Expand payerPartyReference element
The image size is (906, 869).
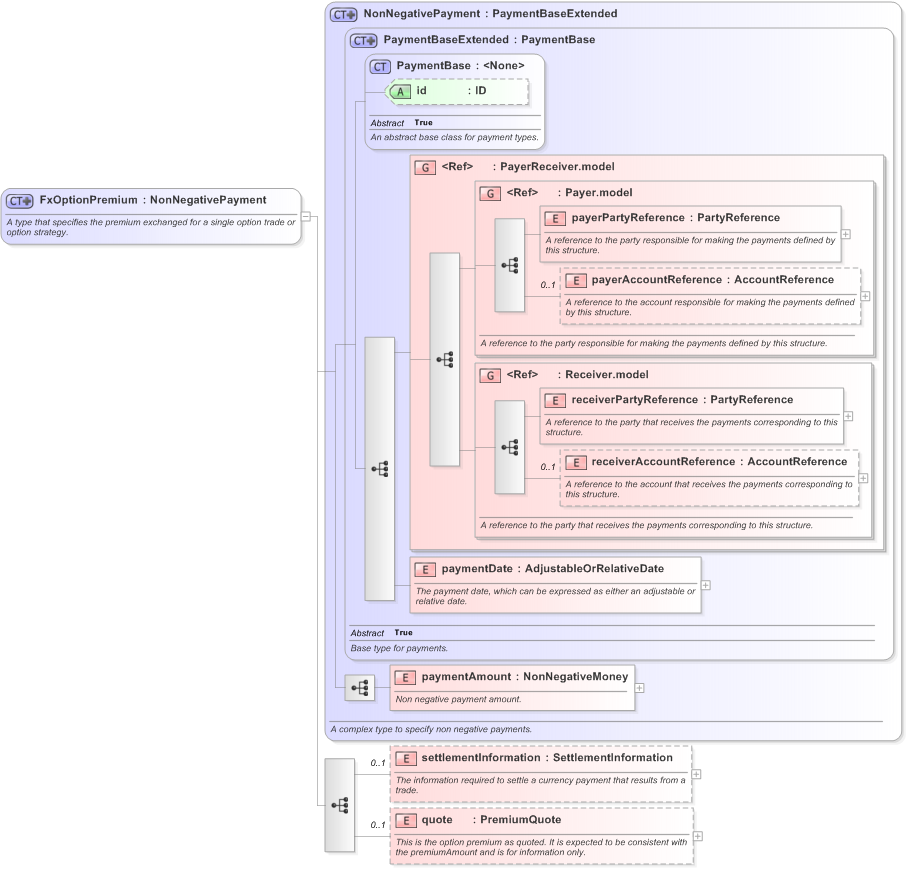(x=846, y=234)
